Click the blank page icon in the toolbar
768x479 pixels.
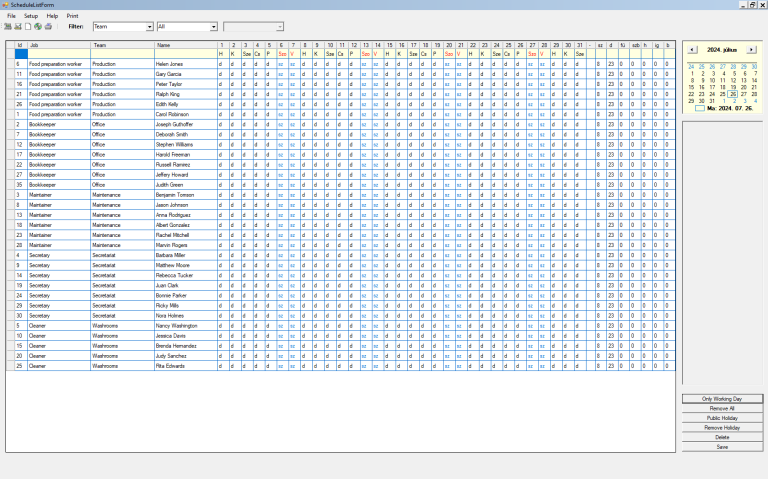pyautogui.click(x=27, y=26)
